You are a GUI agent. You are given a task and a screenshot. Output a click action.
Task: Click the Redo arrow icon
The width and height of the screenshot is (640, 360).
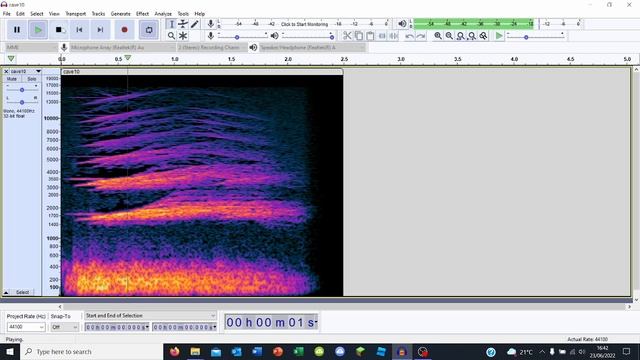coord(420,36)
